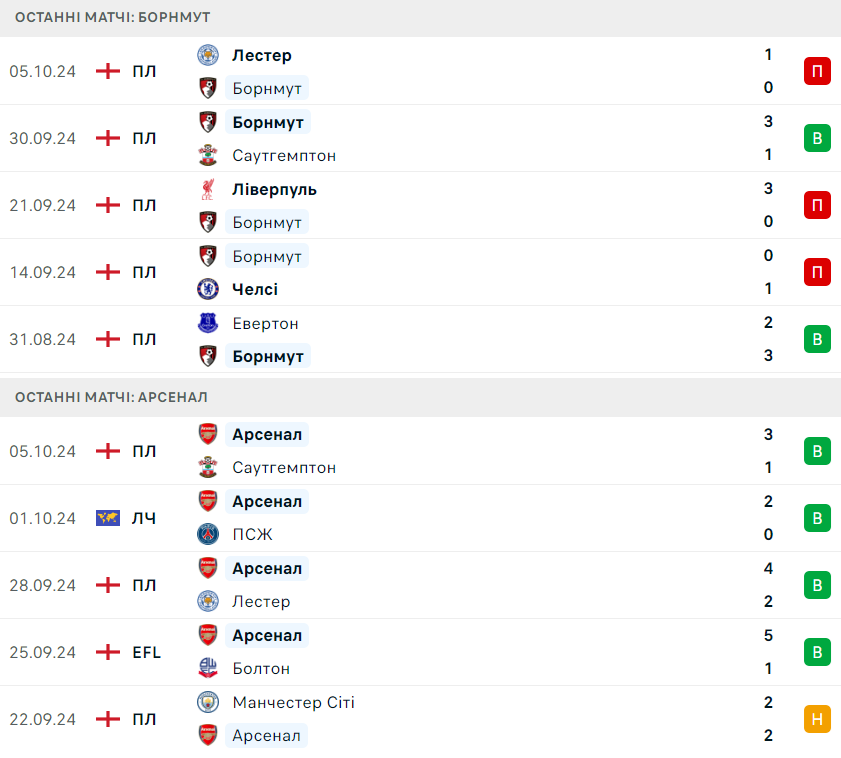Click the Champions League flag icon
This screenshot has width=841, height=758.
[x=108, y=518]
